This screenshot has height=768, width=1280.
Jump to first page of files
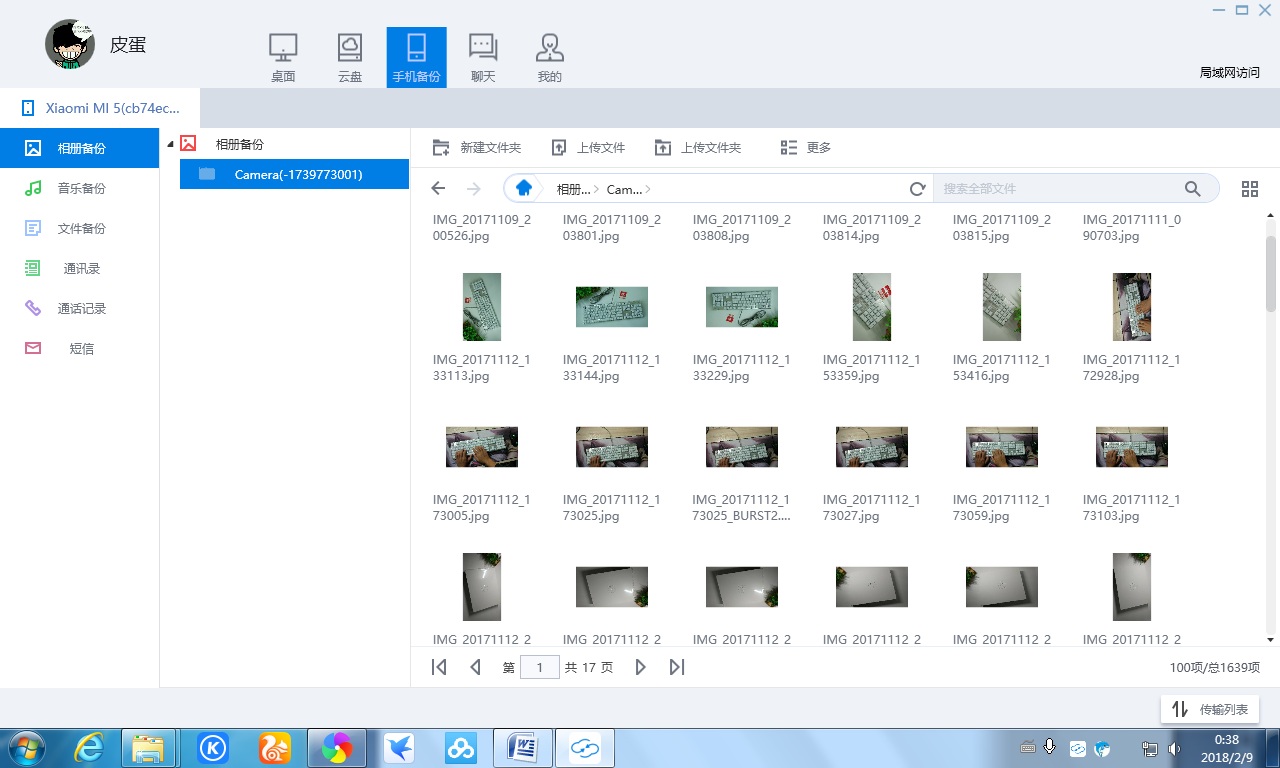coord(439,667)
